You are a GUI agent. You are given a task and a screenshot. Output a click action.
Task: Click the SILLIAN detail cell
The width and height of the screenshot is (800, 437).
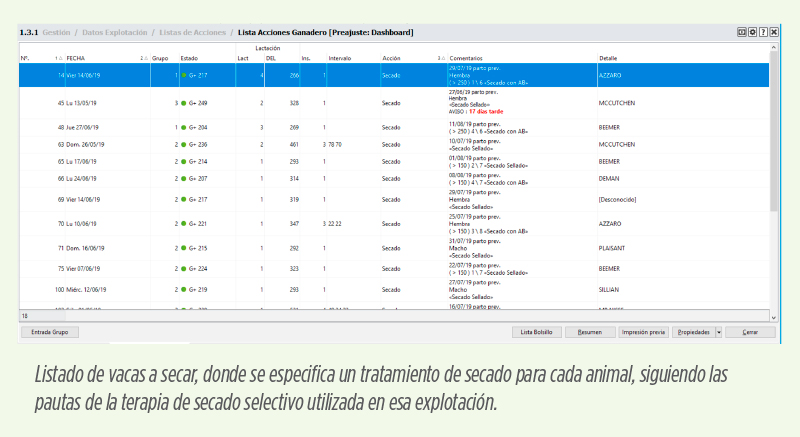point(609,290)
